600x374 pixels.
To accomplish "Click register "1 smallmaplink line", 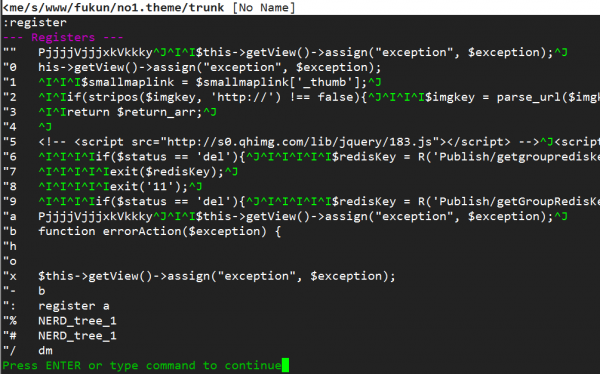I will 209,82.
